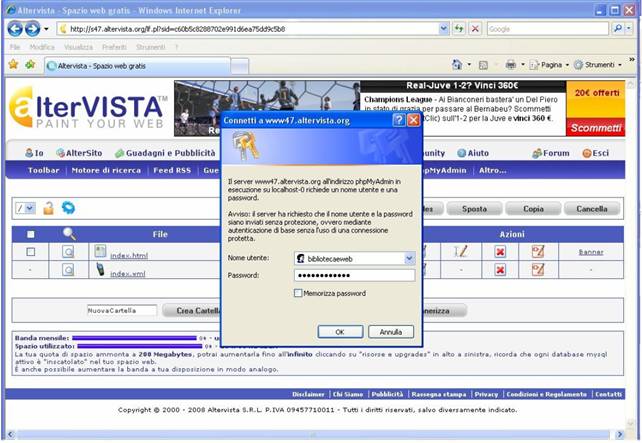Click the Feeds icon in command bar

pyautogui.click(x=483, y=65)
